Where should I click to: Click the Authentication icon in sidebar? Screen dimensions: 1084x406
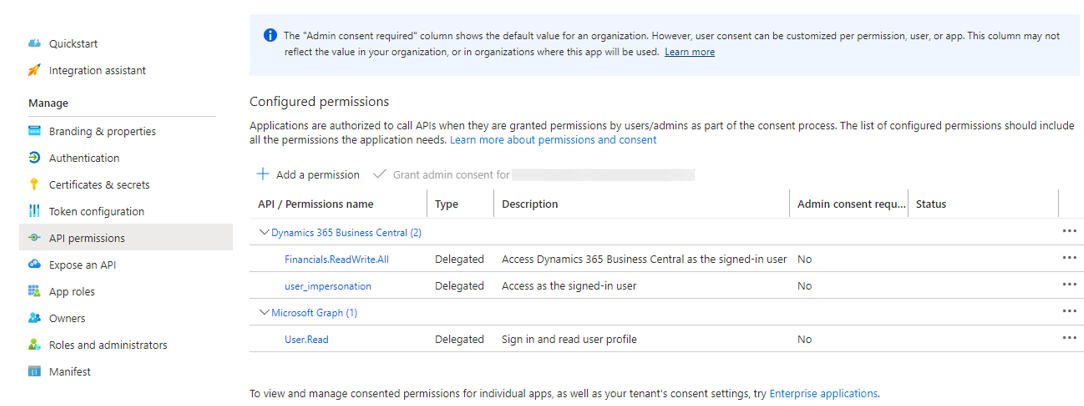coord(34,158)
